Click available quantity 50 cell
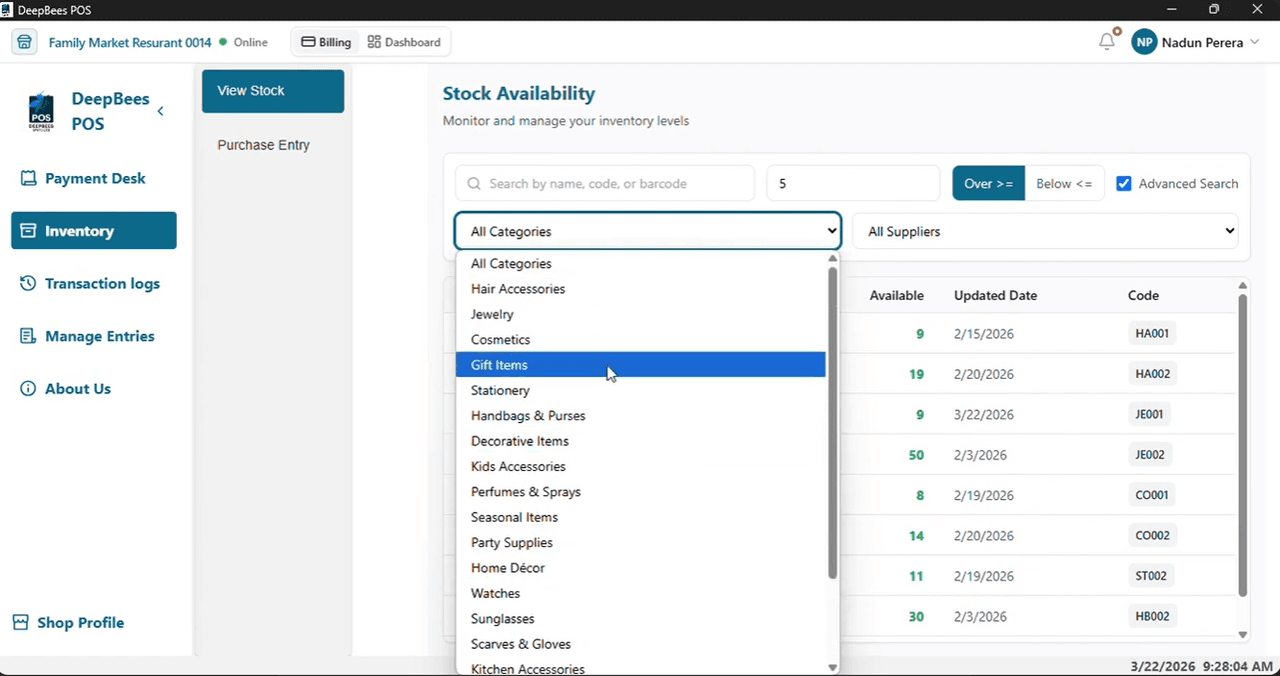 (x=916, y=455)
